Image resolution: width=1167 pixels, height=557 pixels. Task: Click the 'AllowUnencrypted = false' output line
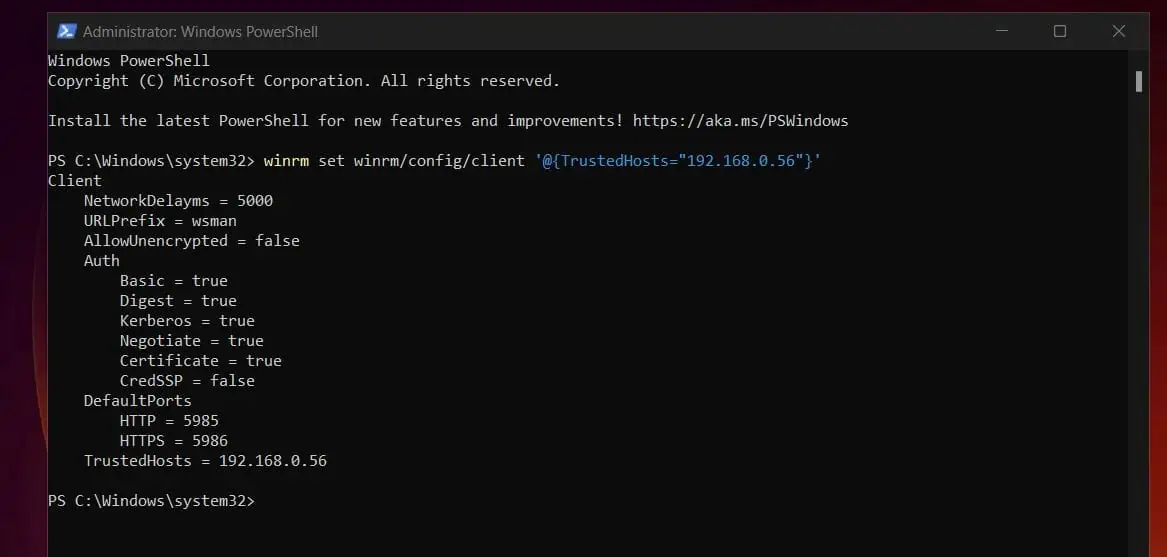(192, 241)
